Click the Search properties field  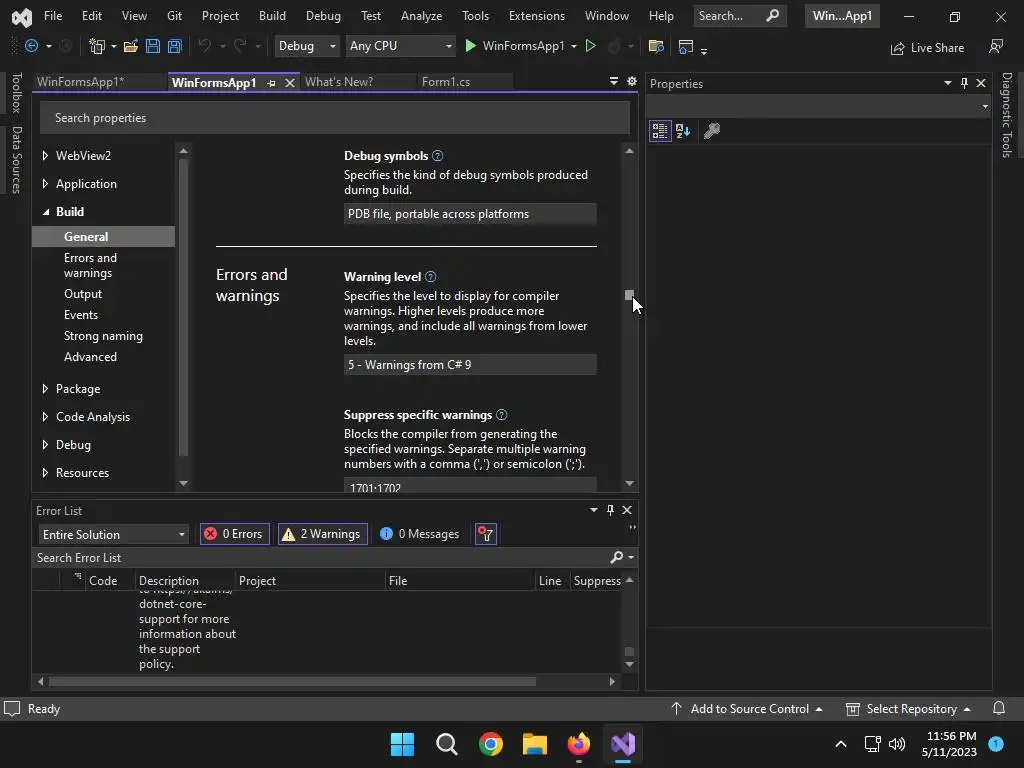[334, 118]
